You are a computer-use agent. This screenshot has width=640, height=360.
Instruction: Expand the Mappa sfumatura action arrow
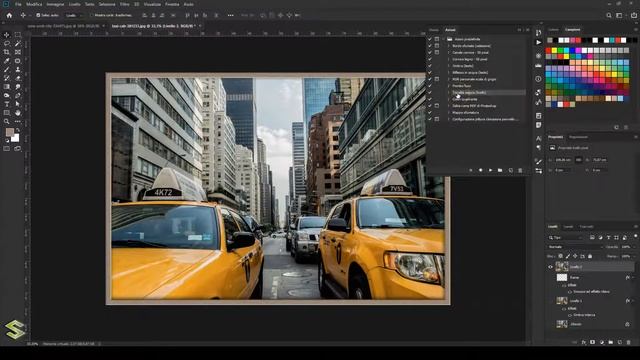tap(449, 112)
